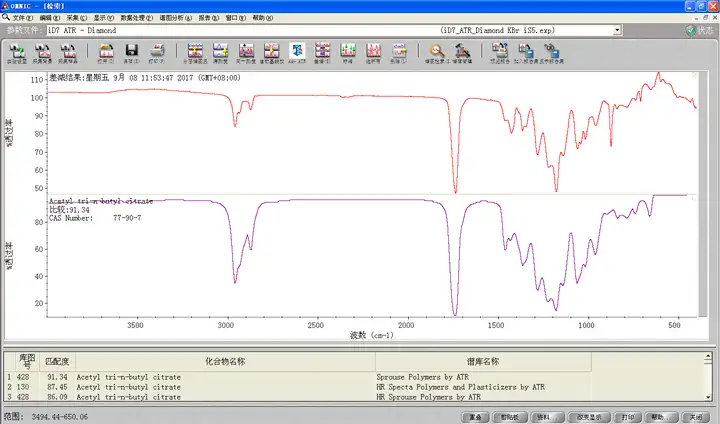Select result row 2 with match 87.45
Image resolution: width=720 pixels, height=424 pixels.
[x=298, y=387]
